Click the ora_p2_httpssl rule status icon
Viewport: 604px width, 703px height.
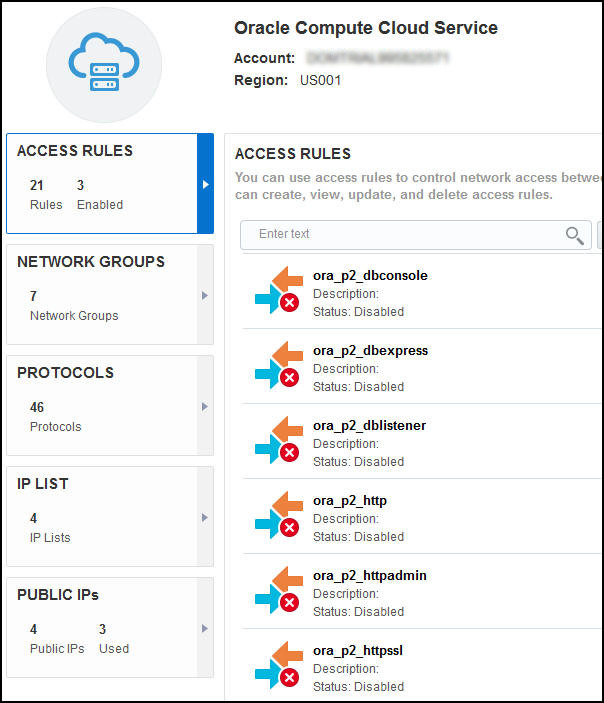[279, 664]
